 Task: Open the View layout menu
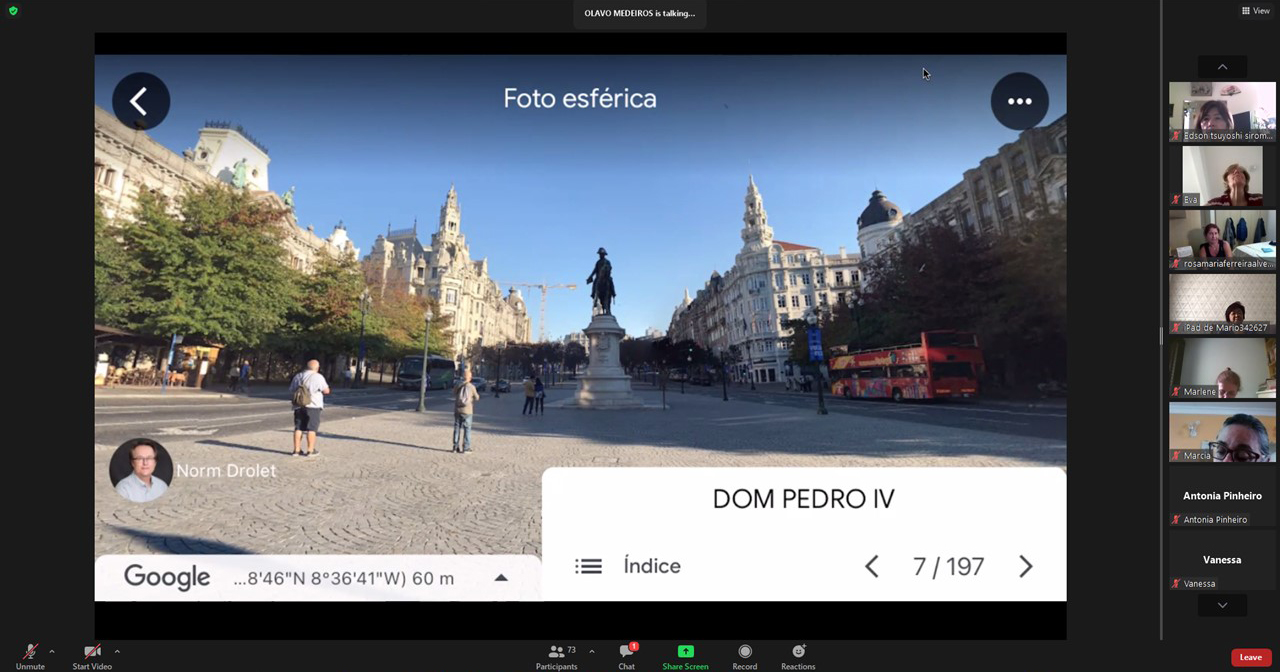coord(1255,11)
